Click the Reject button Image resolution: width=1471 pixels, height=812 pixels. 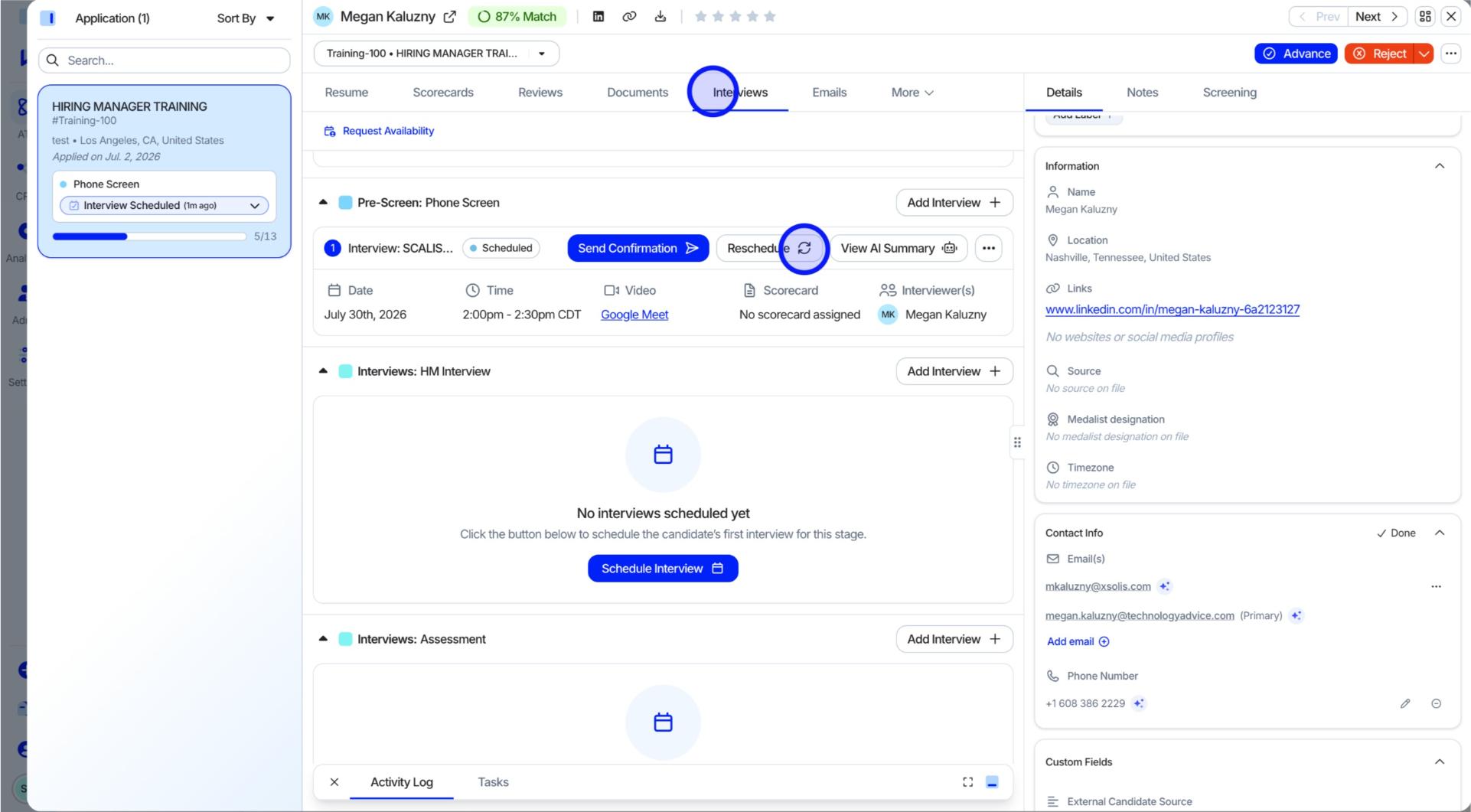pos(1380,54)
